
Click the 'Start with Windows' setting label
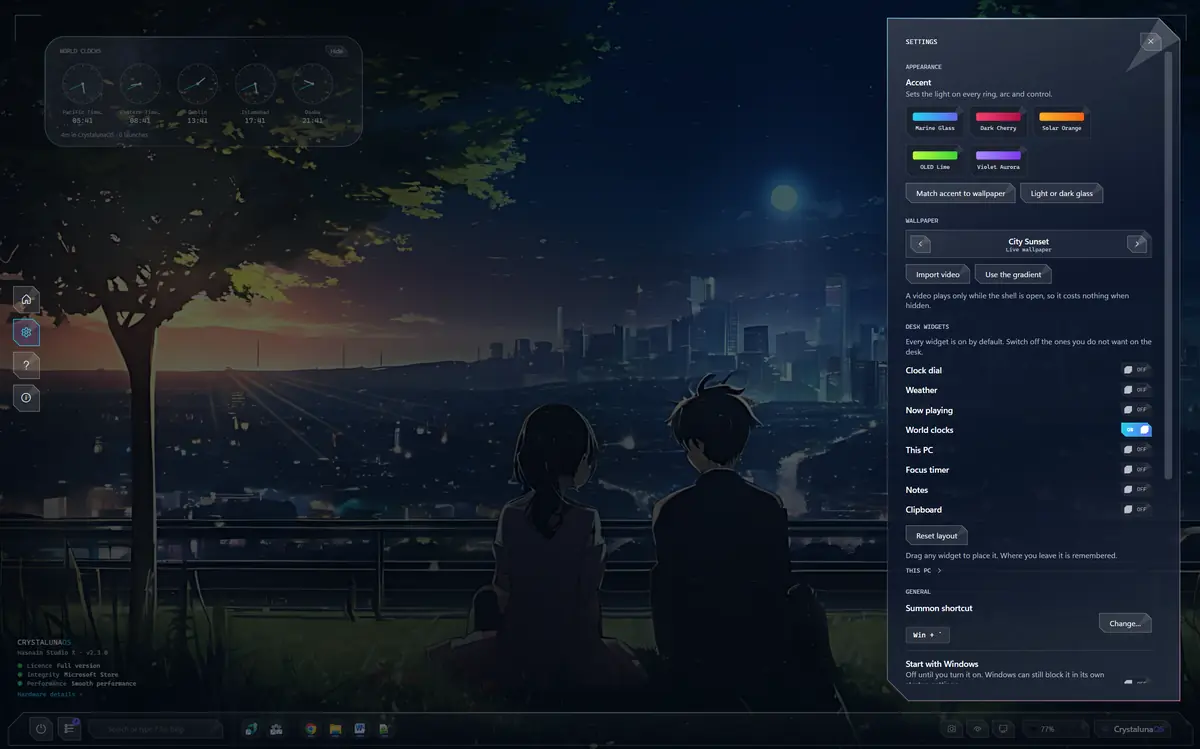942,664
